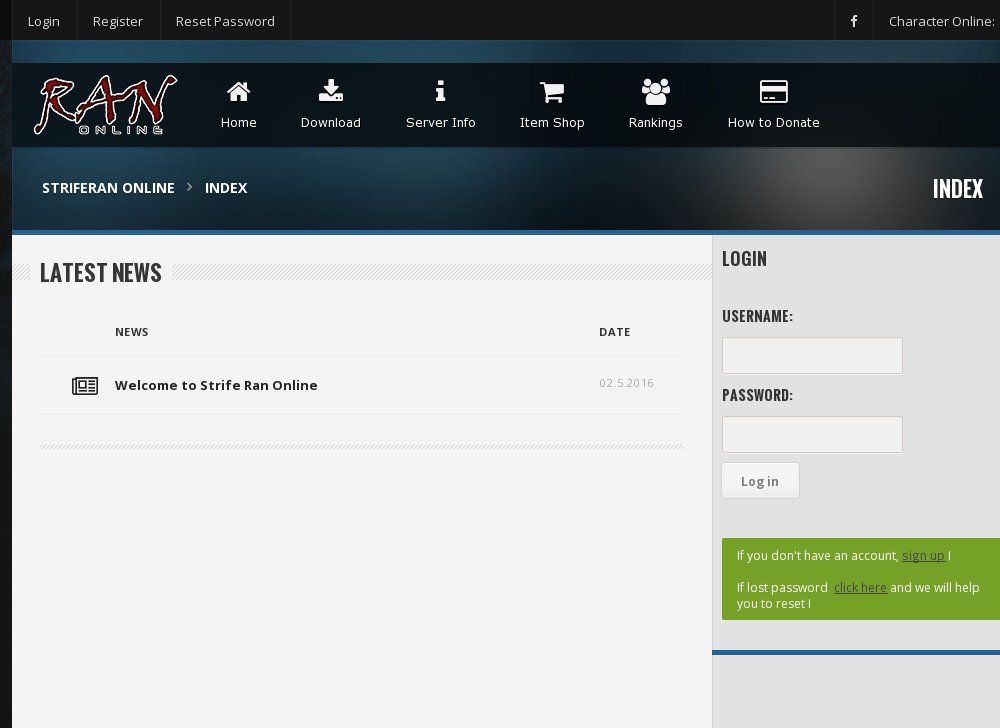Click the RAN Online logo

(x=105, y=104)
